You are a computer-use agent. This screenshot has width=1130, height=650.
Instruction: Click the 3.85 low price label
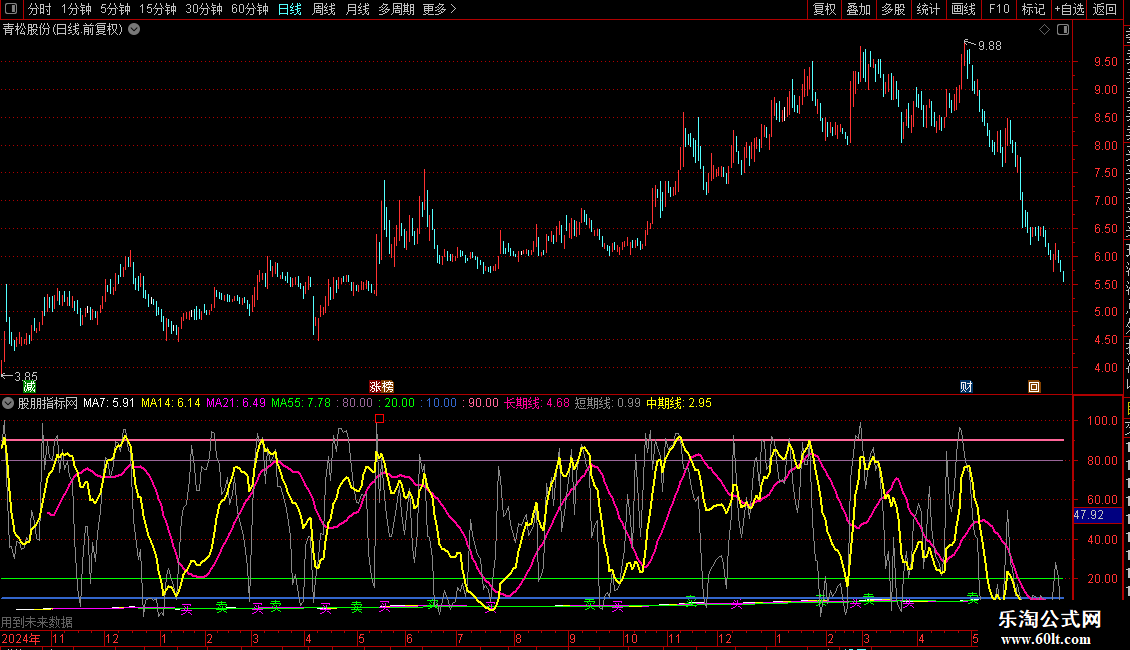click(x=26, y=376)
